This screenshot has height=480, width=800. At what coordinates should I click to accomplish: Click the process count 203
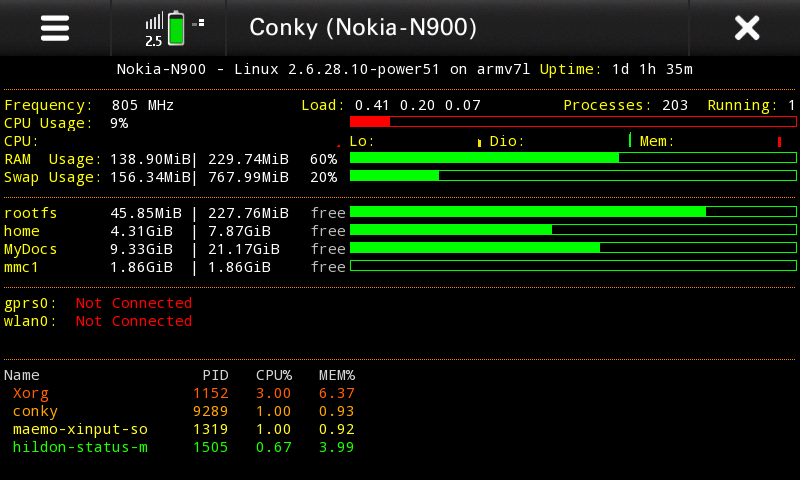point(675,106)
